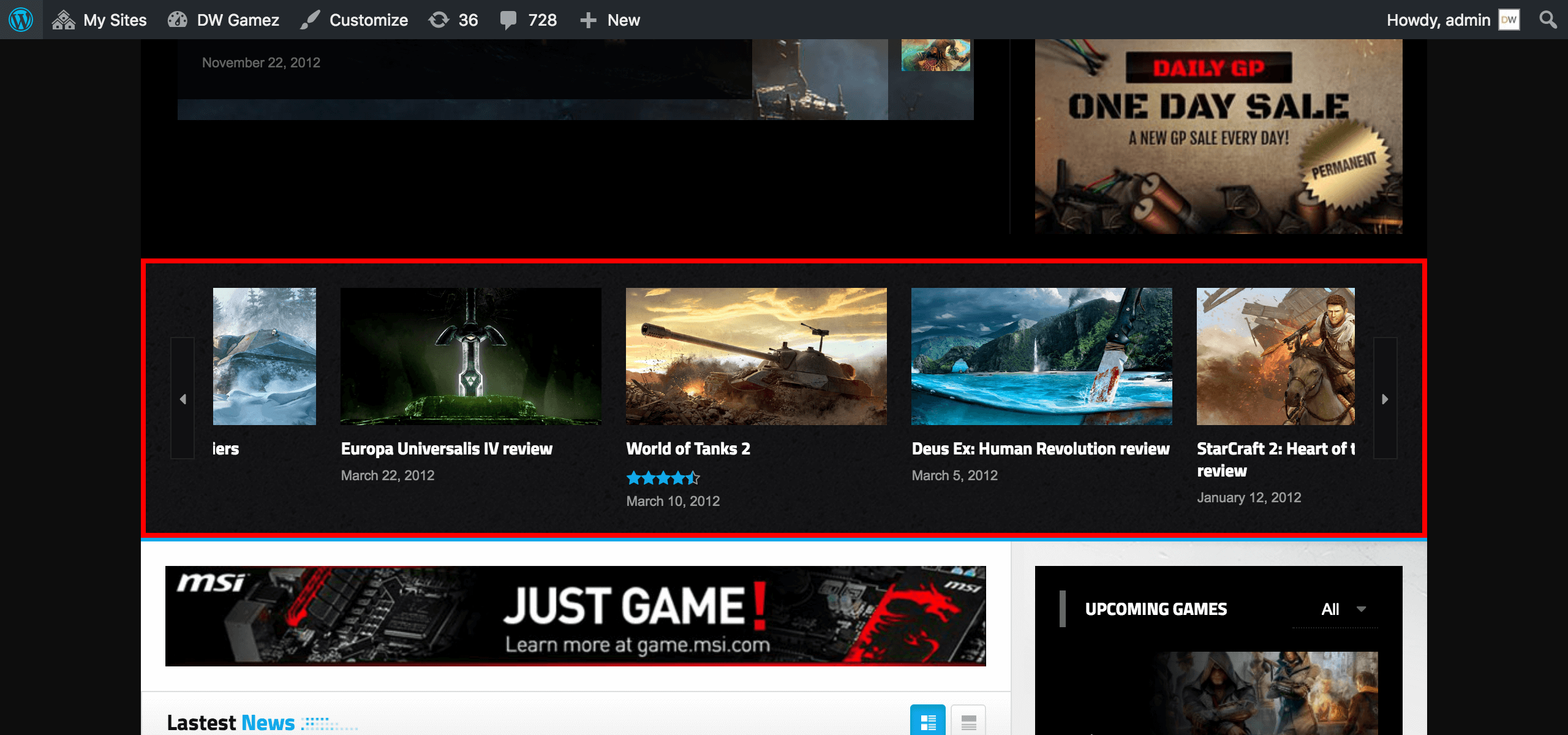Open the World of Tanks 2 thumbnail
1568x735 pixels.
pyautogui.click(x=756, y=356)
